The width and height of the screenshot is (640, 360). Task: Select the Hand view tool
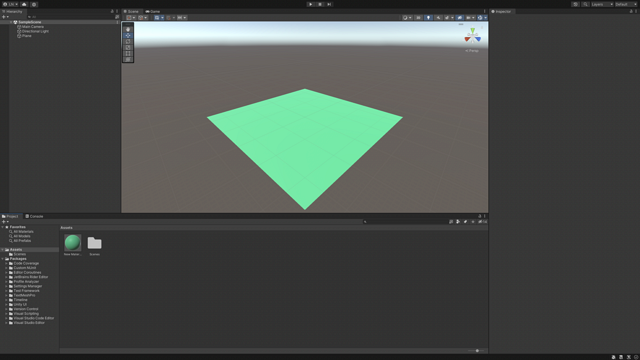tap(128, 29)
